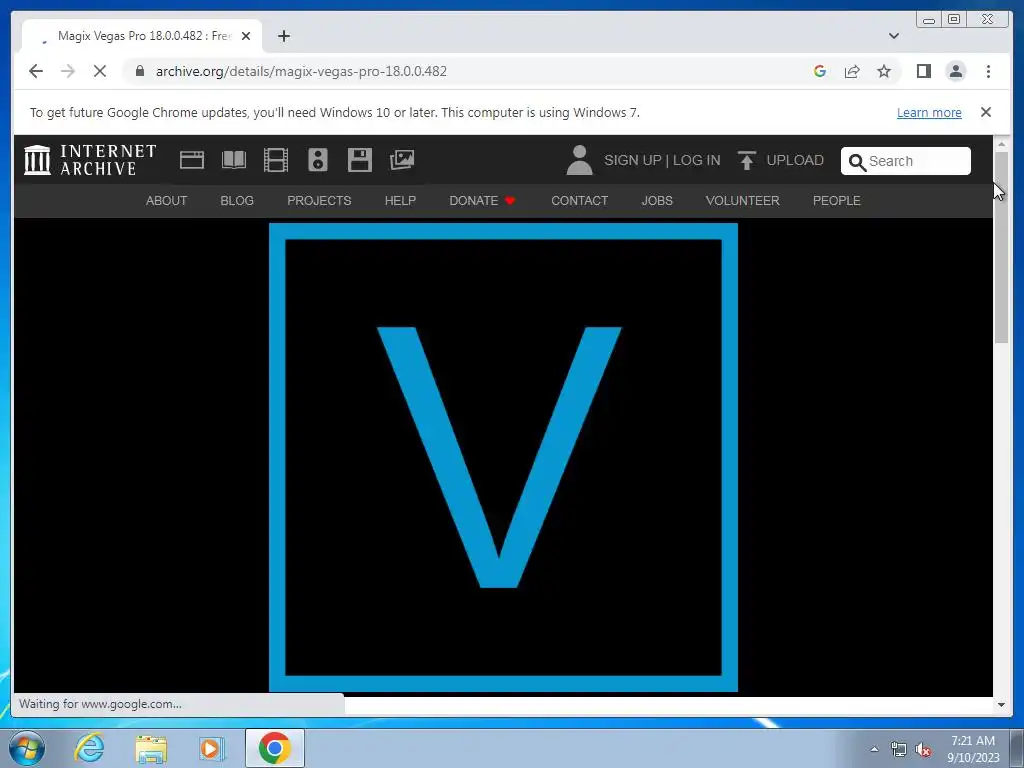
Task: View site lock information
Action: tap(140, 71)
